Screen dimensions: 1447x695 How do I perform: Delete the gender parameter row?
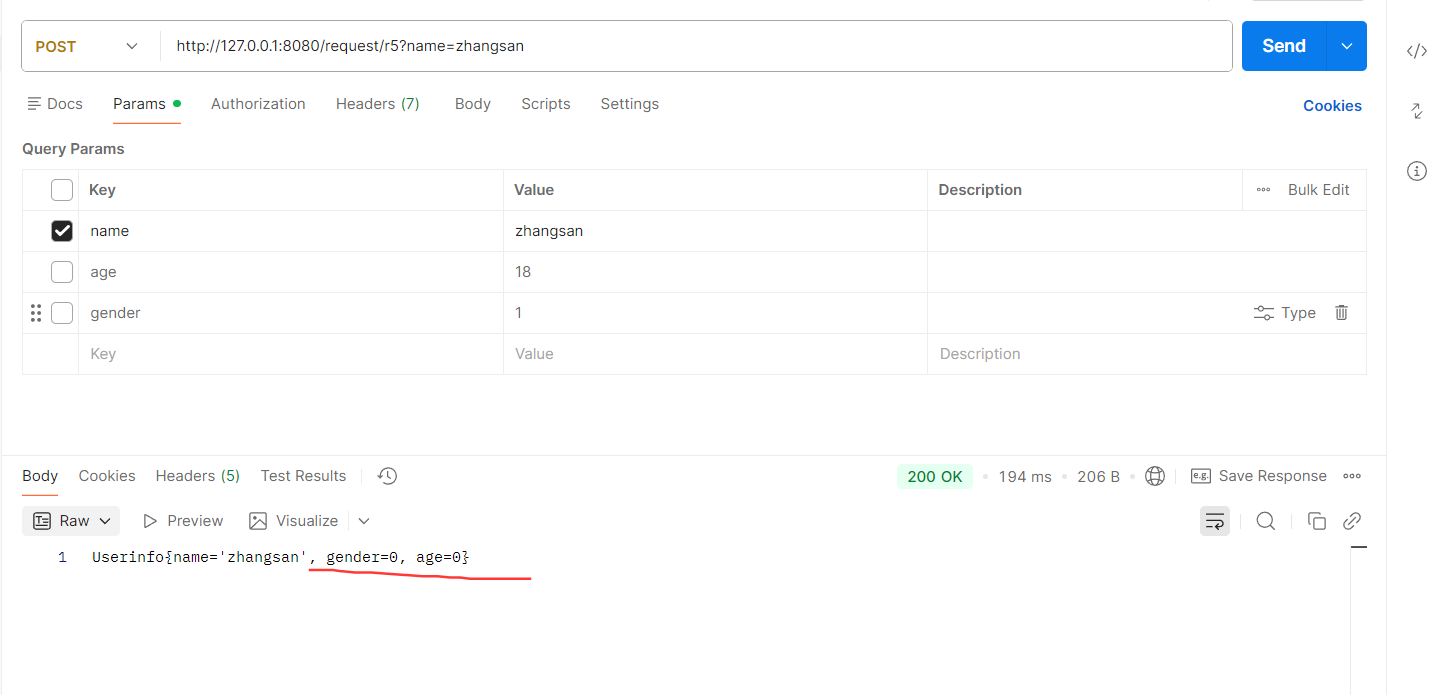[1342, 313]
